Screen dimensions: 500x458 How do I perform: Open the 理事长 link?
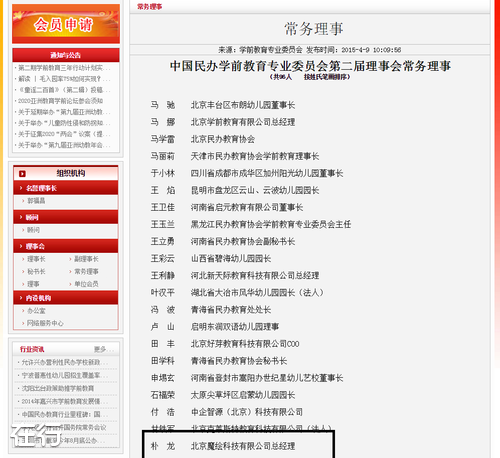(x=36, y=259)
